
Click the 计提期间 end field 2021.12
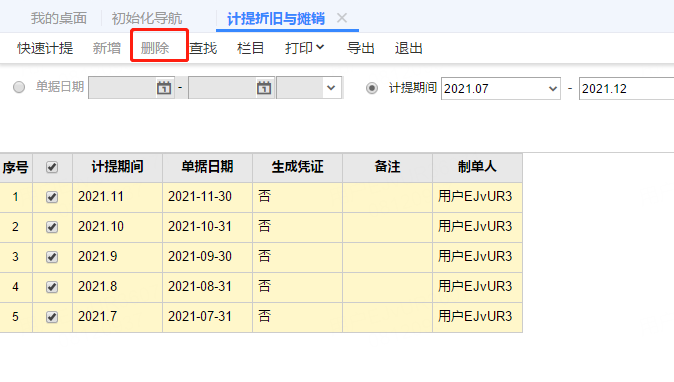[626, 89]
